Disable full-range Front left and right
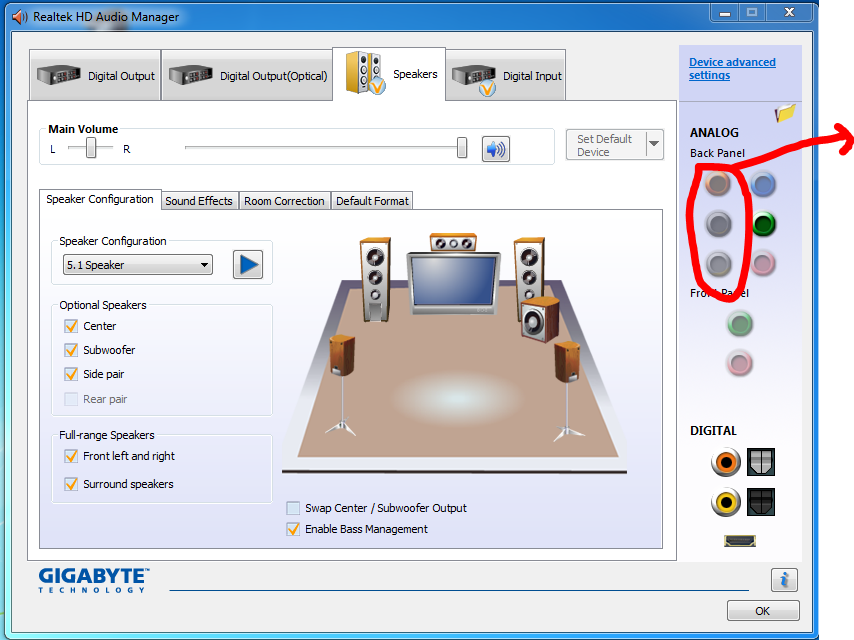854x640 pixels. [71, 456]
